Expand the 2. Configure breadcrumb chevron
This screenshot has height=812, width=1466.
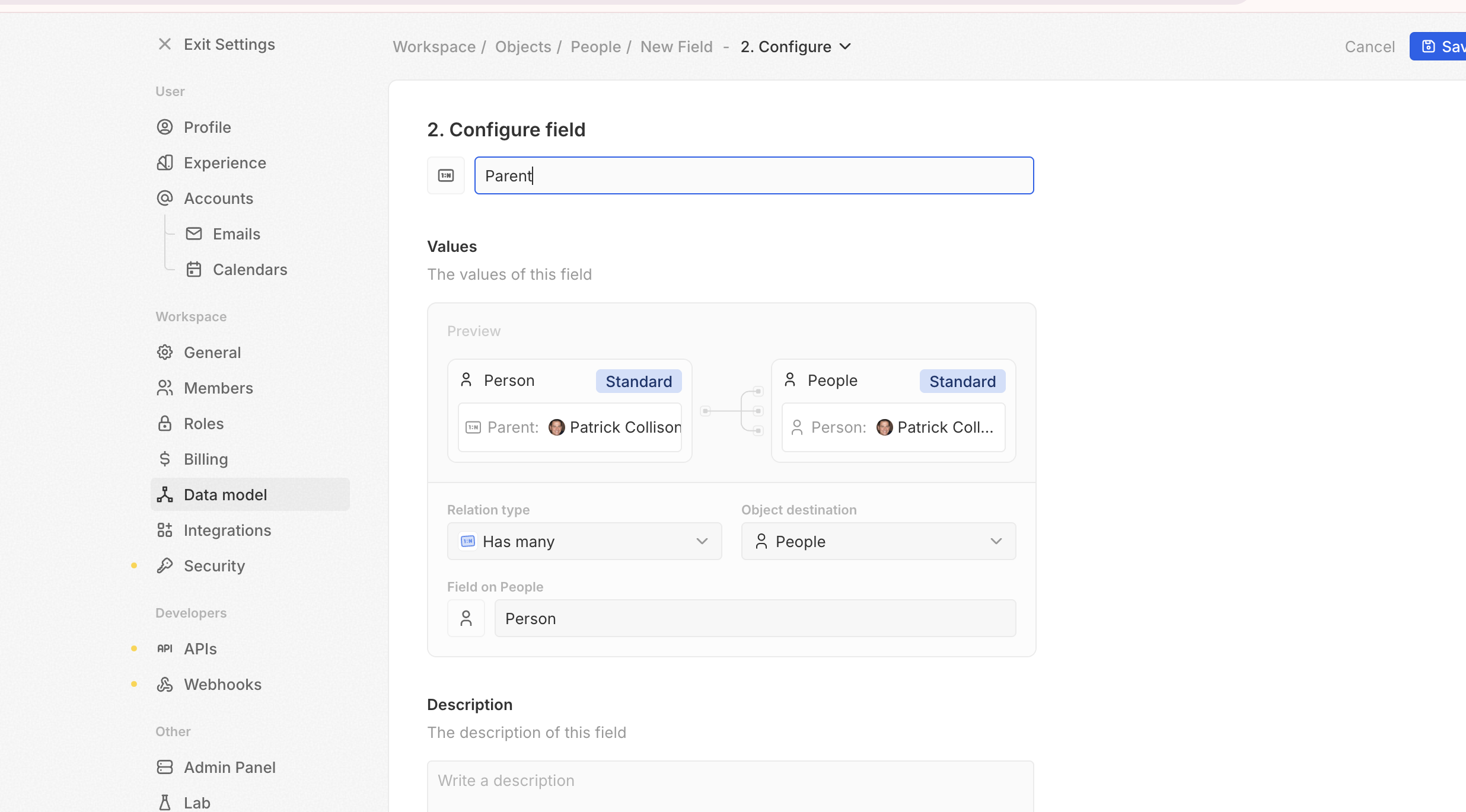[846, 47]
